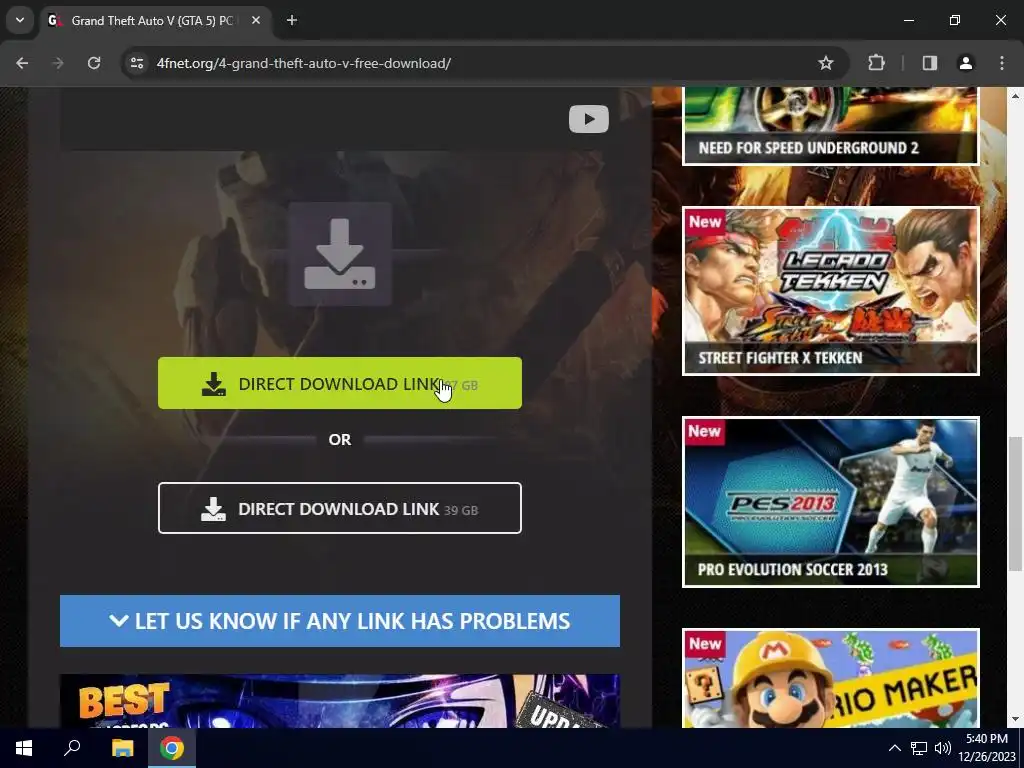Image resolution: width=1024 pixels, height=768 pixels.
Task: Open the Windows Start menu
Action: coord(24,748)
